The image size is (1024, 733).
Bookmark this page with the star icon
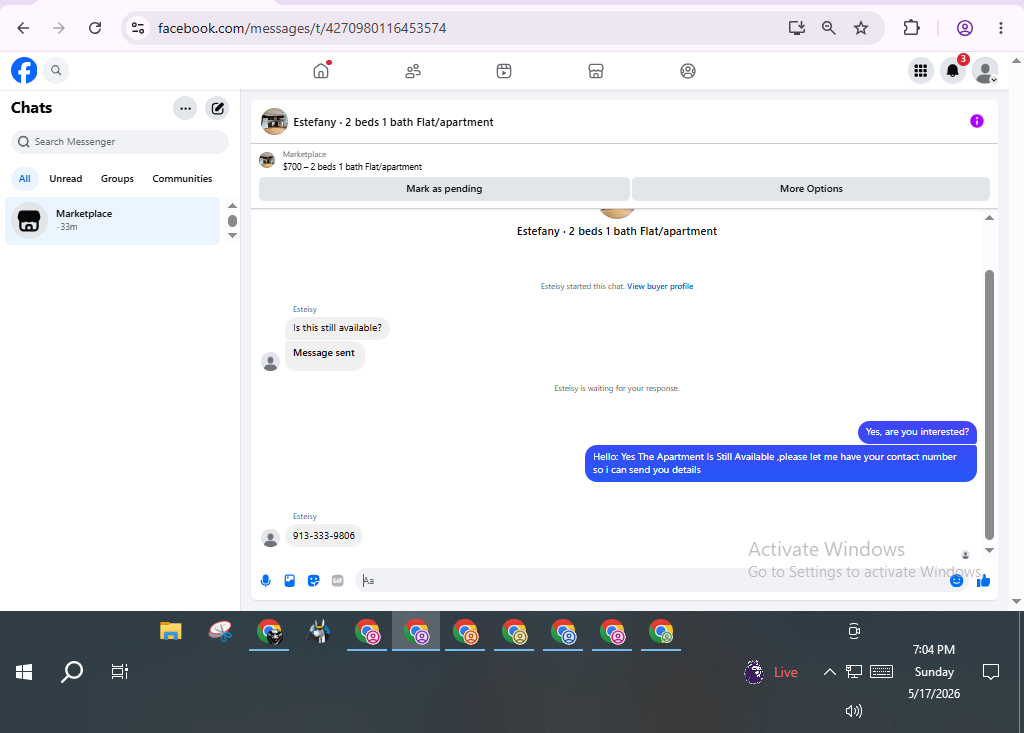click(861, 28)
